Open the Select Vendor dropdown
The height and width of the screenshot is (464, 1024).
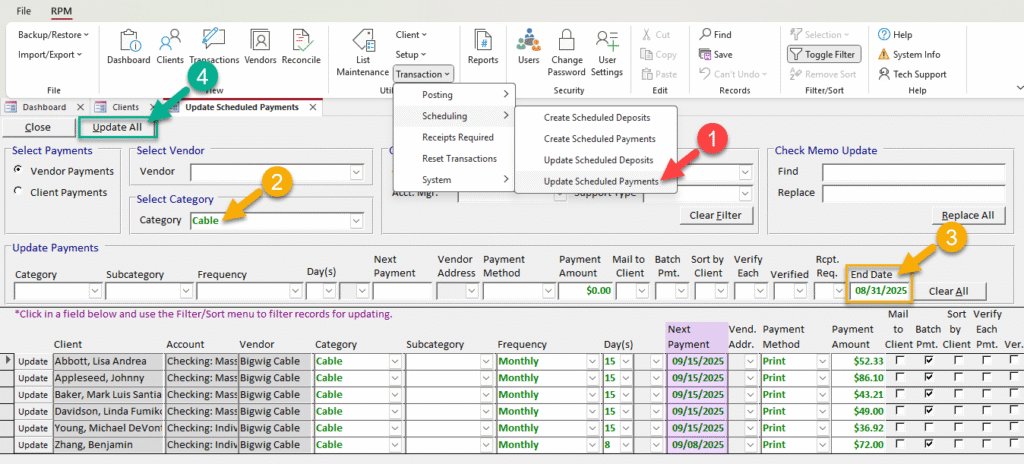356,172
